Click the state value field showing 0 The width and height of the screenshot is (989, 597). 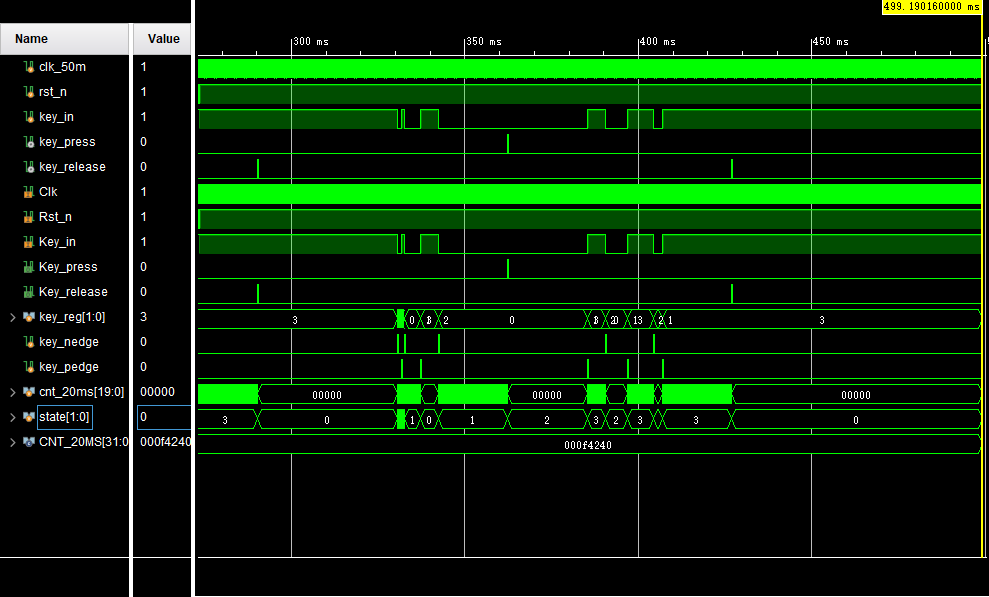pyautogui.click(x=164, y=417)
